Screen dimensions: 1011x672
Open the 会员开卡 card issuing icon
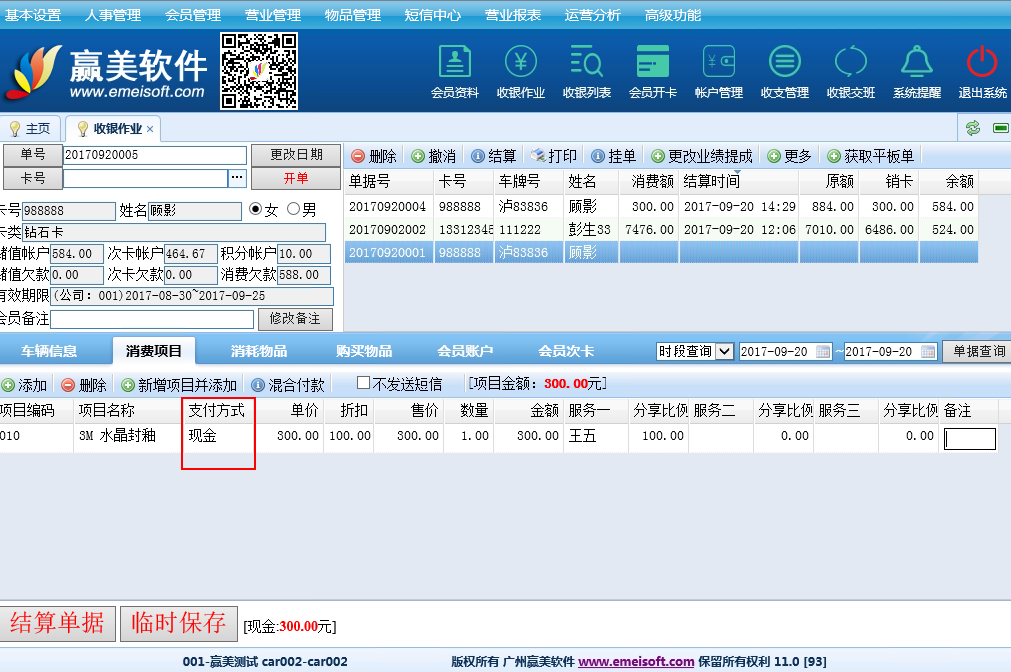point(652,63)
